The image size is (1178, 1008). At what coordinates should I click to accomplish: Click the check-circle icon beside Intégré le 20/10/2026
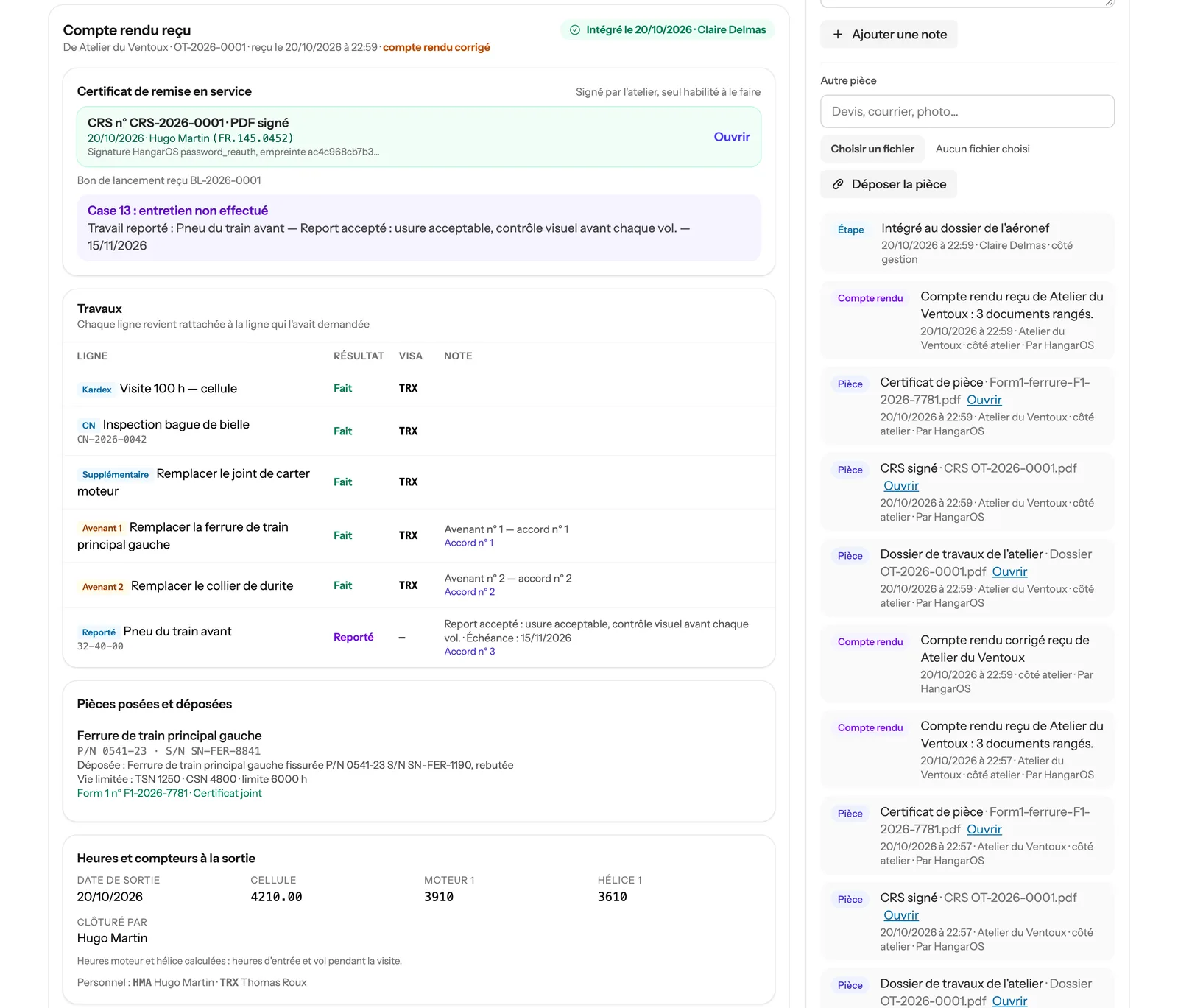(x=574, y=30)
